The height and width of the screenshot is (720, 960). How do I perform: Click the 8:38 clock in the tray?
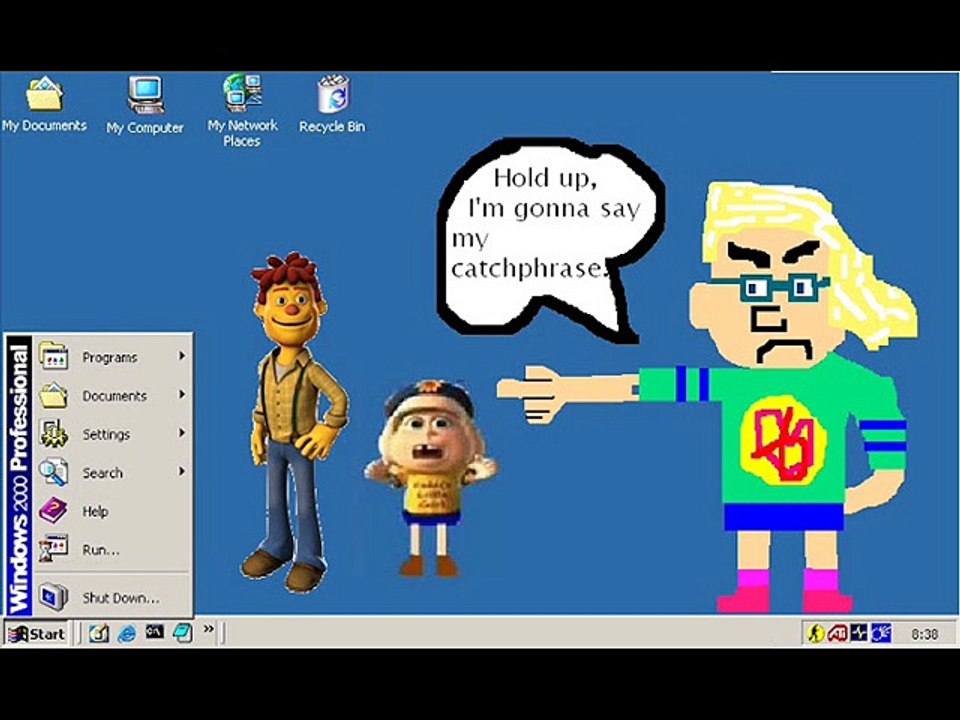(x=924, y=634)
